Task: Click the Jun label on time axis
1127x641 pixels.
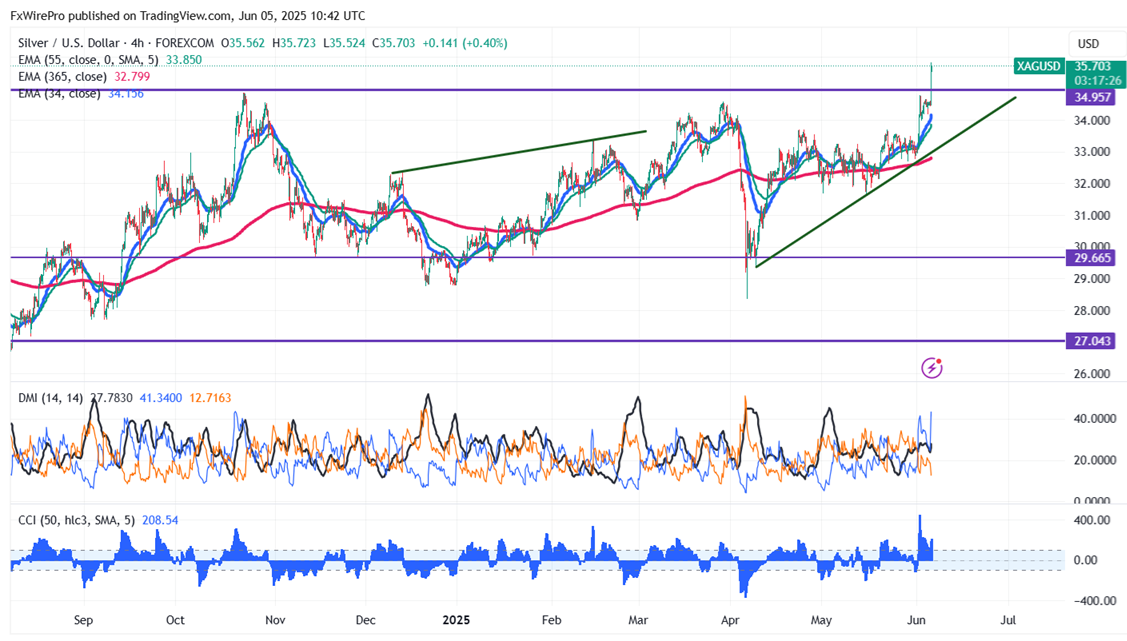Action: tap(916, 620)
